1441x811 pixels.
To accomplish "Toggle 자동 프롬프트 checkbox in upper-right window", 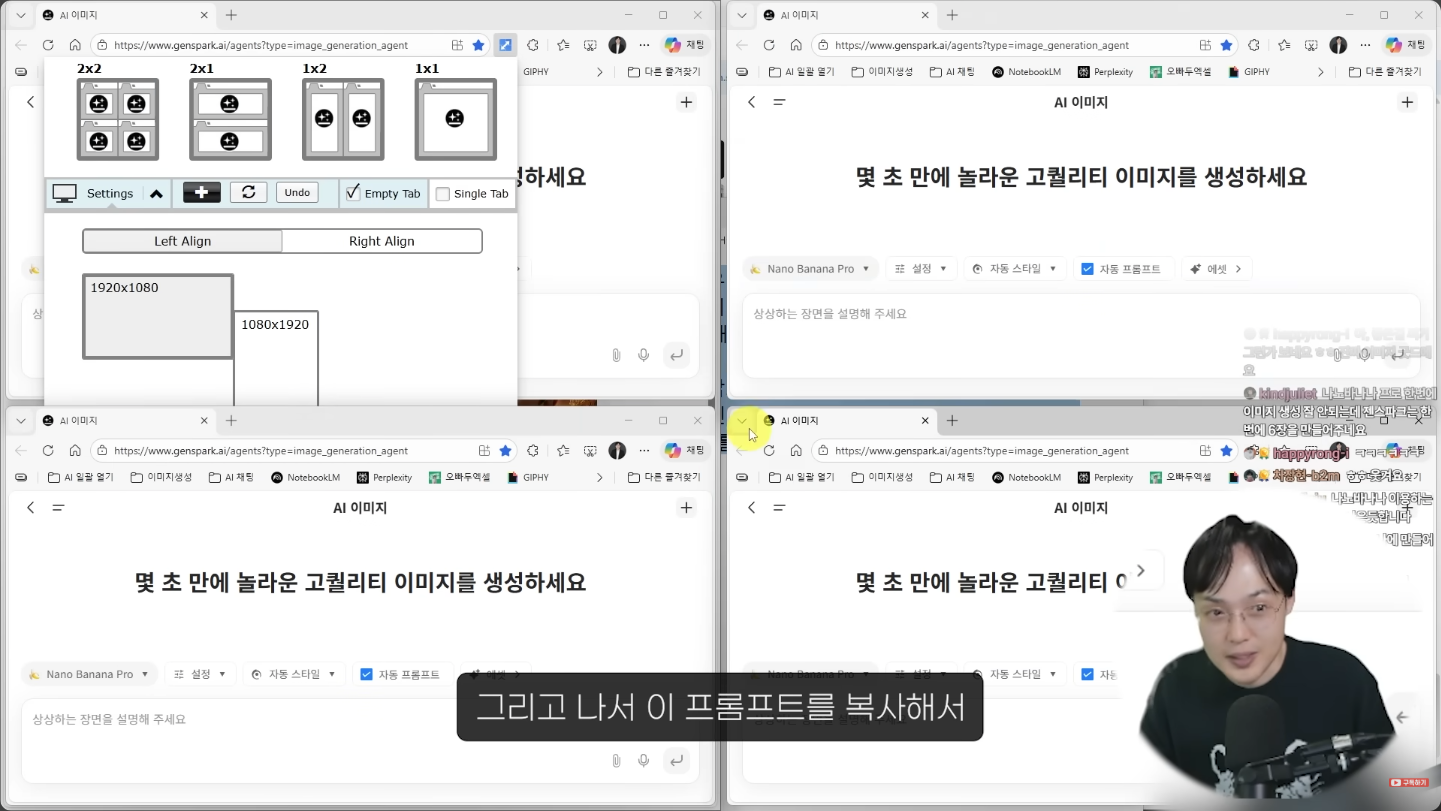I will tap(1087, 269).
